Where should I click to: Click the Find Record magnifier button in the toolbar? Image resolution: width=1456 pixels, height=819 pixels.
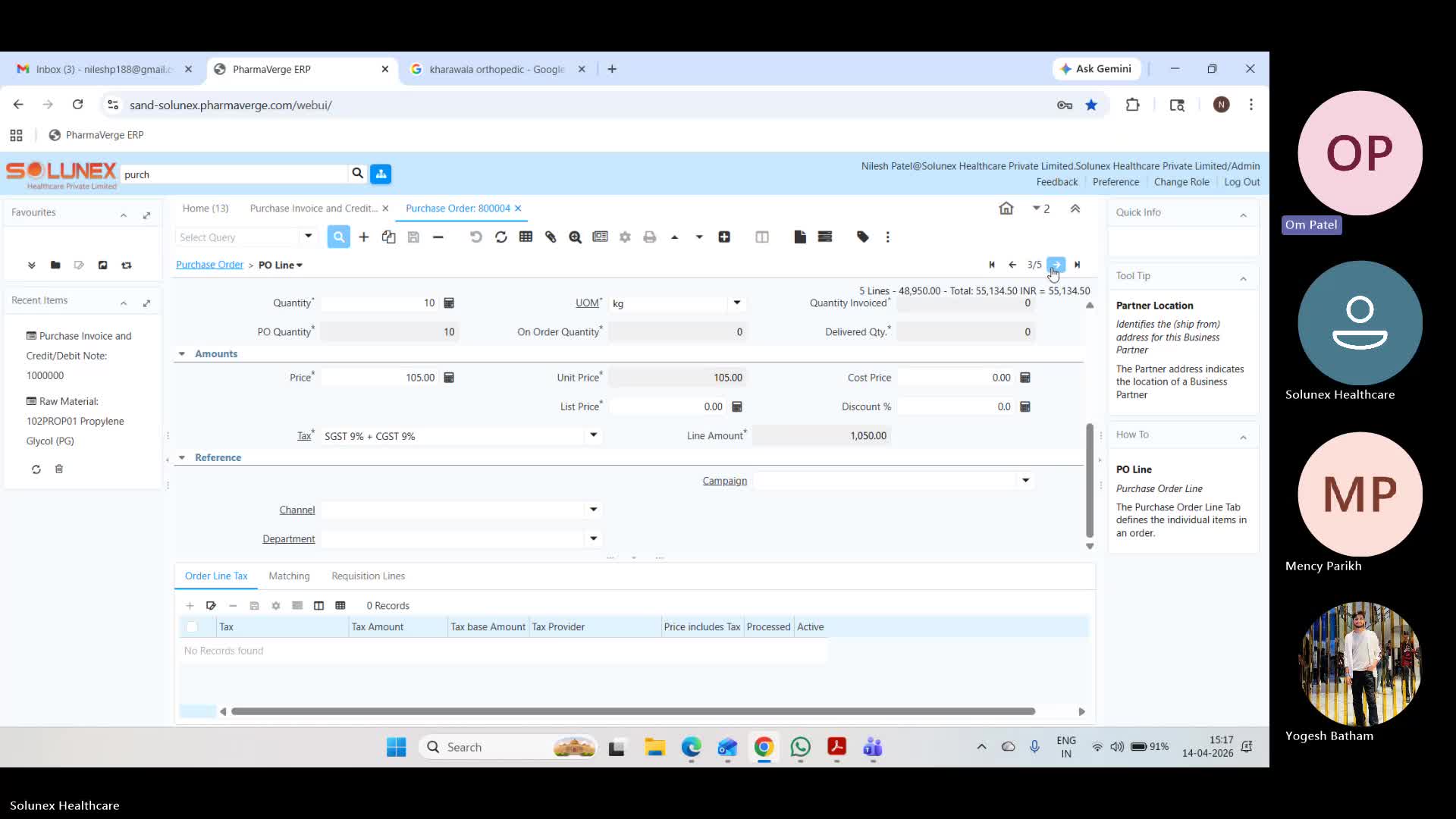339,237
